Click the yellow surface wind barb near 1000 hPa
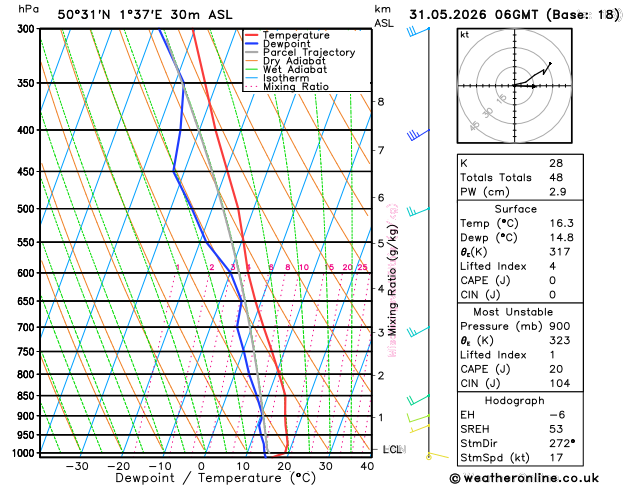This screenshot has height=486, width=629. (x=438, y=456)
